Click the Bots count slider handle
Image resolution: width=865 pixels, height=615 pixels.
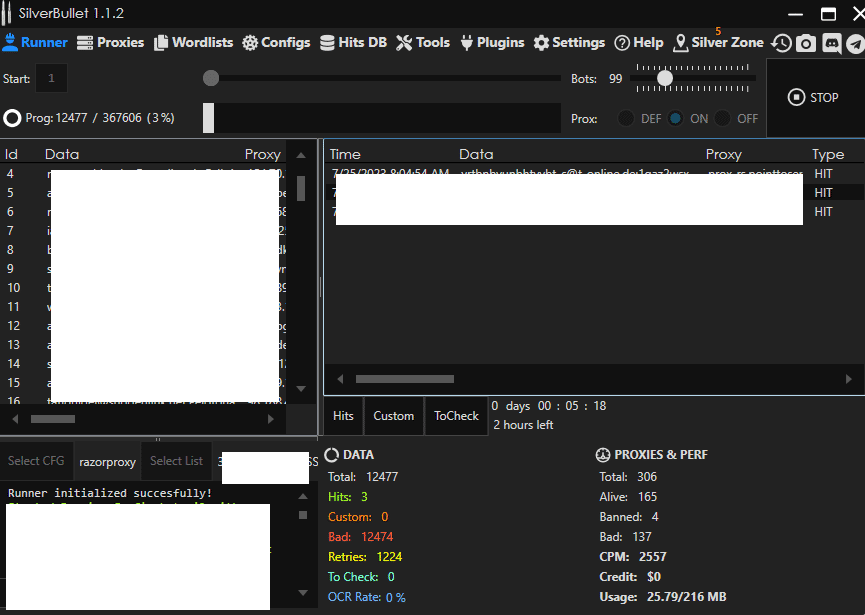[x=664, y=78]
